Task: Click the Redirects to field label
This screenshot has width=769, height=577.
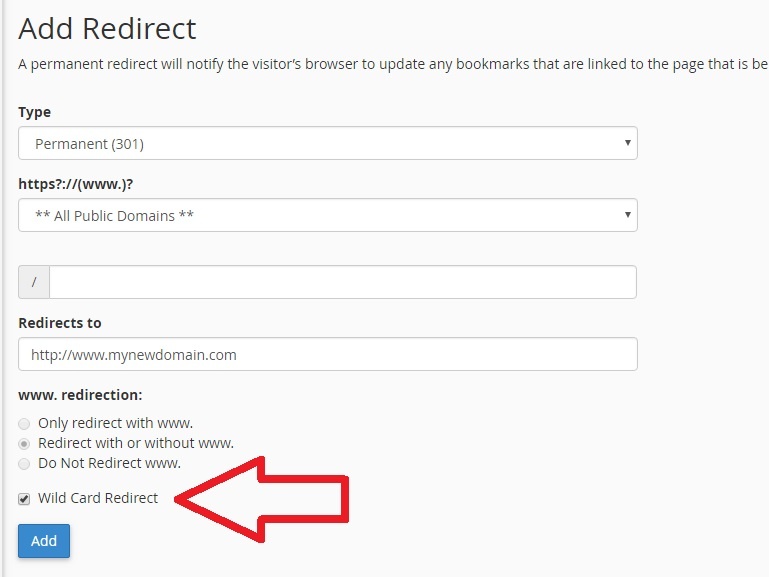Action: 60,323
